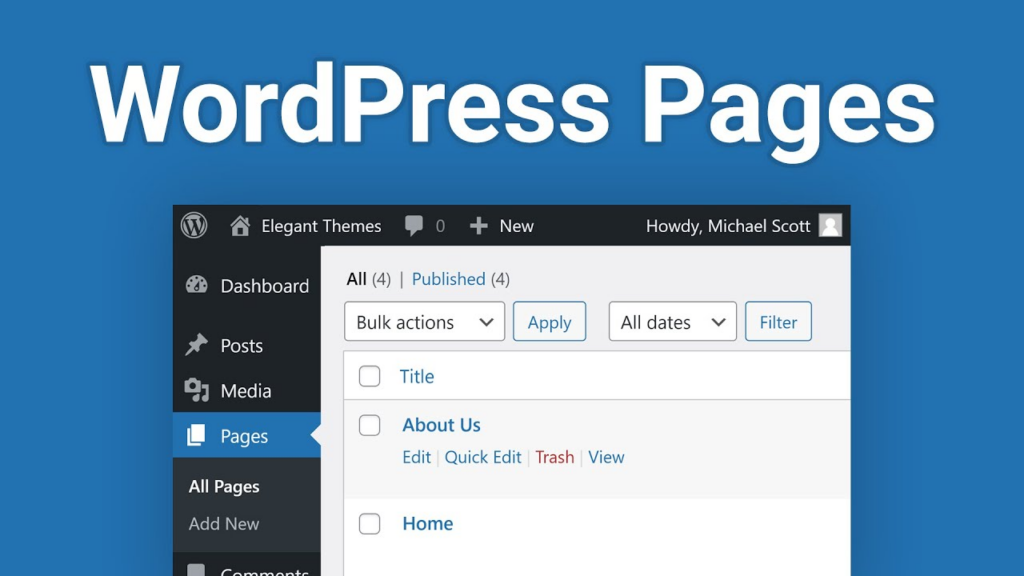Check the select-all checkbox in the Title header
The width and height of the screenshot is (1024, 576).
point(369,376)
